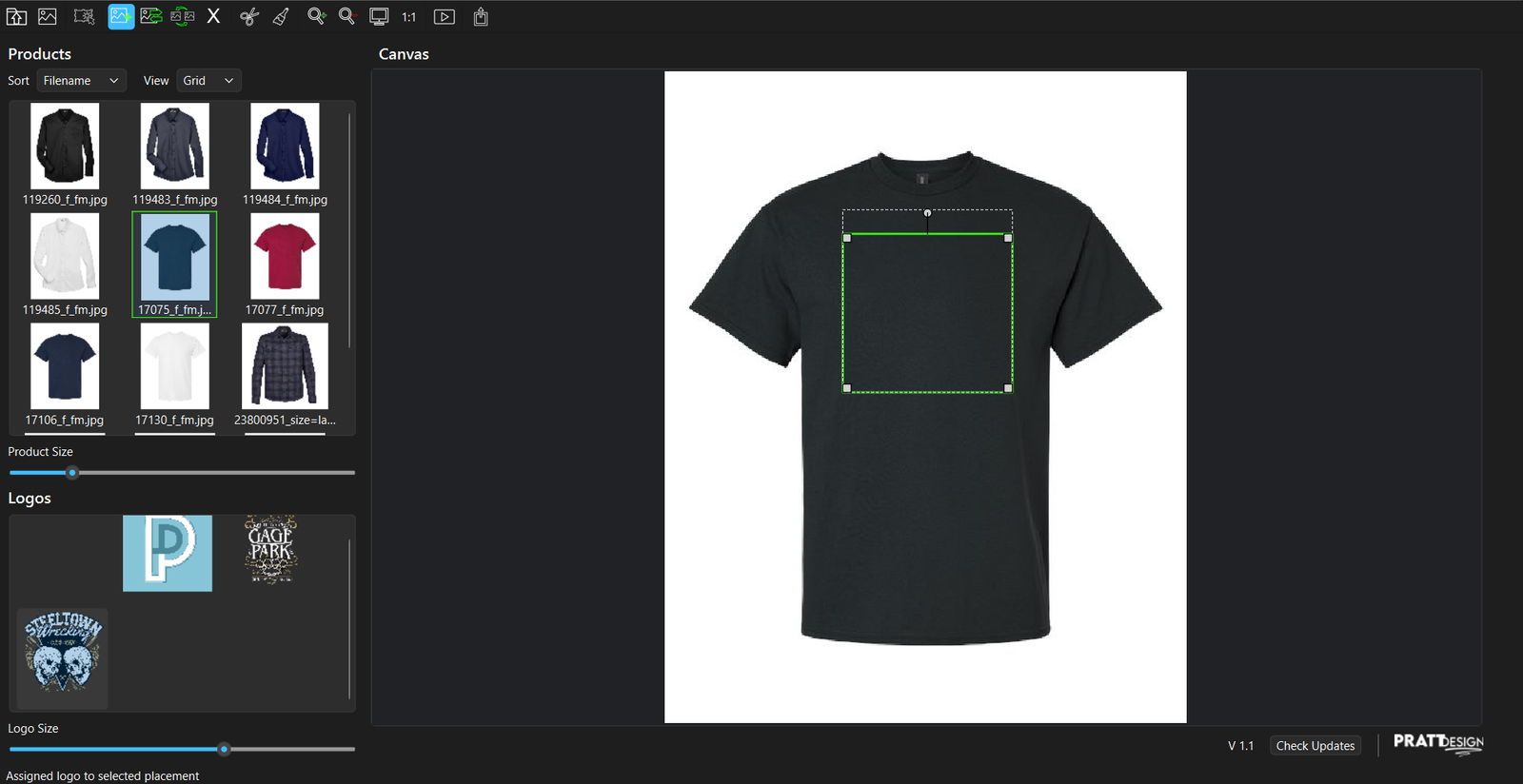Click the file name 17130_f_fm.jpg
Screen dimensions: 1523x784
click(175, 421)
